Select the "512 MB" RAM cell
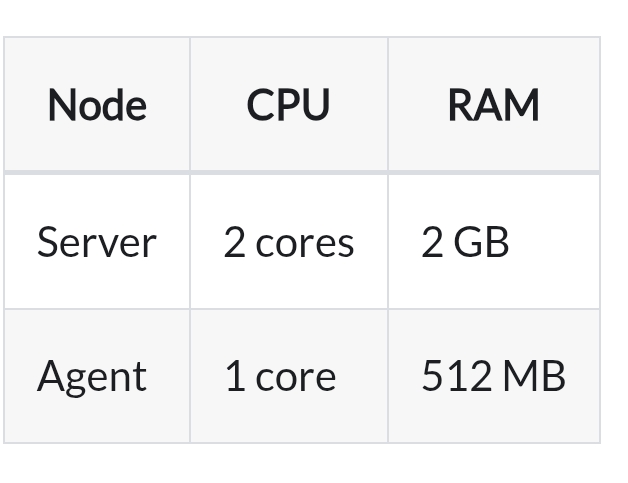This screenshot has width=628, height=483. pos(493,376)
